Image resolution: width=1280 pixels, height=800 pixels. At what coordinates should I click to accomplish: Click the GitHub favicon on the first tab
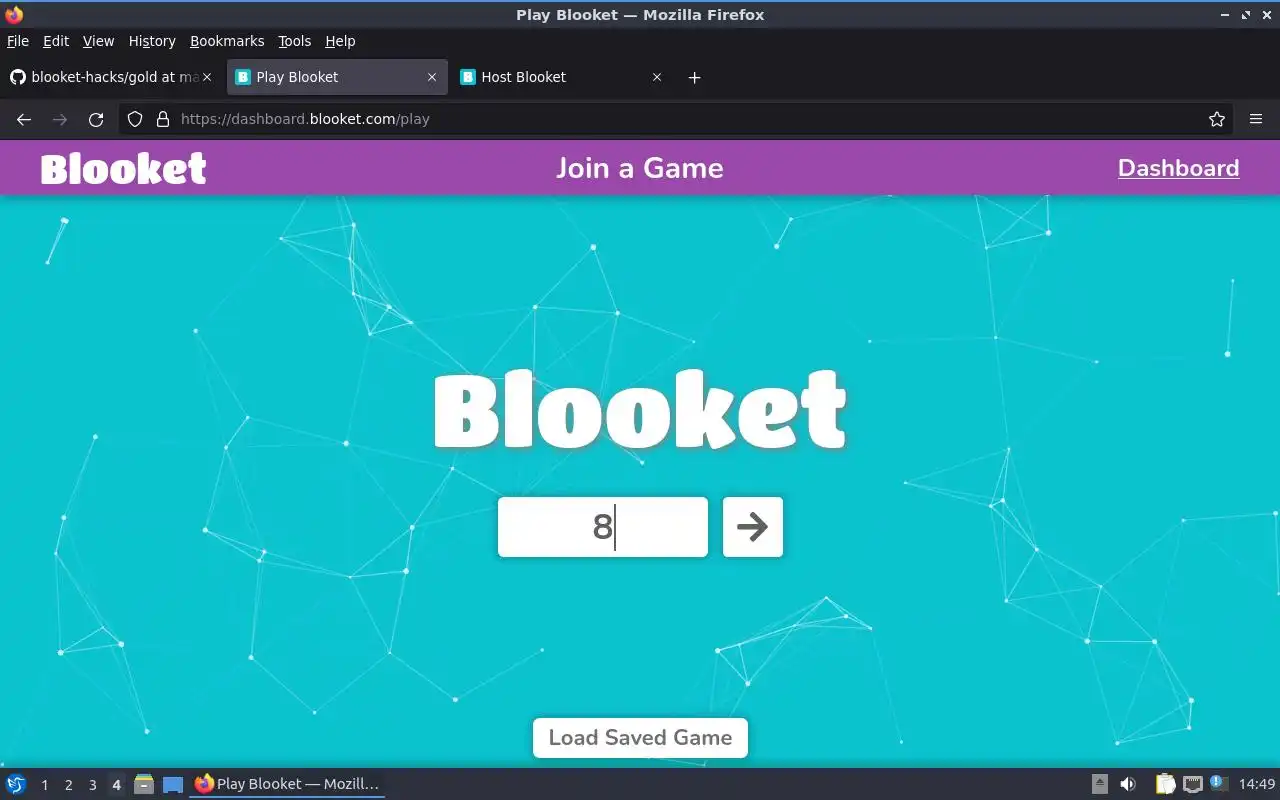tap(17, 77)
